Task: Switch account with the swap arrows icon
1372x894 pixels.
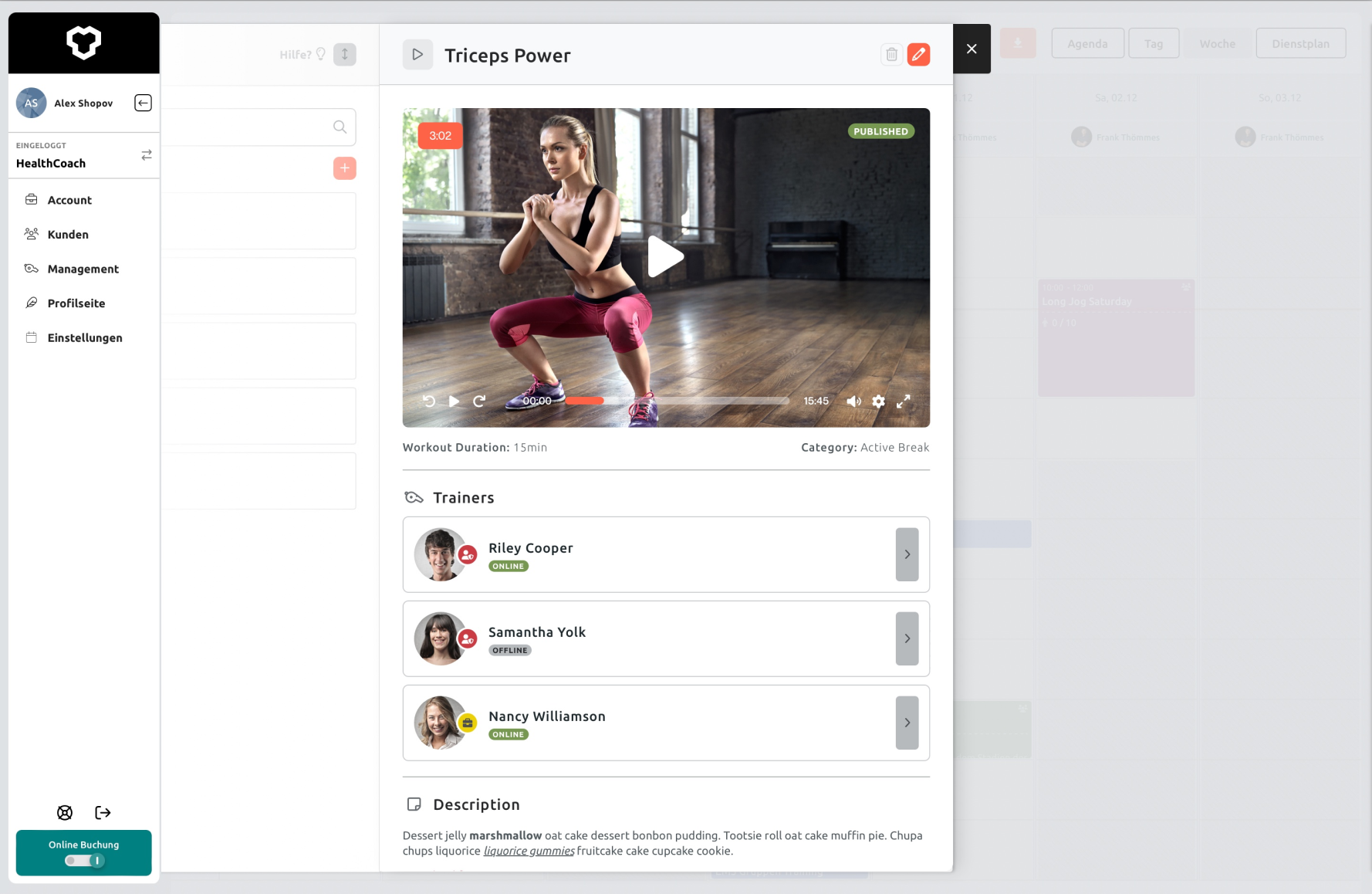Action: 147,155
